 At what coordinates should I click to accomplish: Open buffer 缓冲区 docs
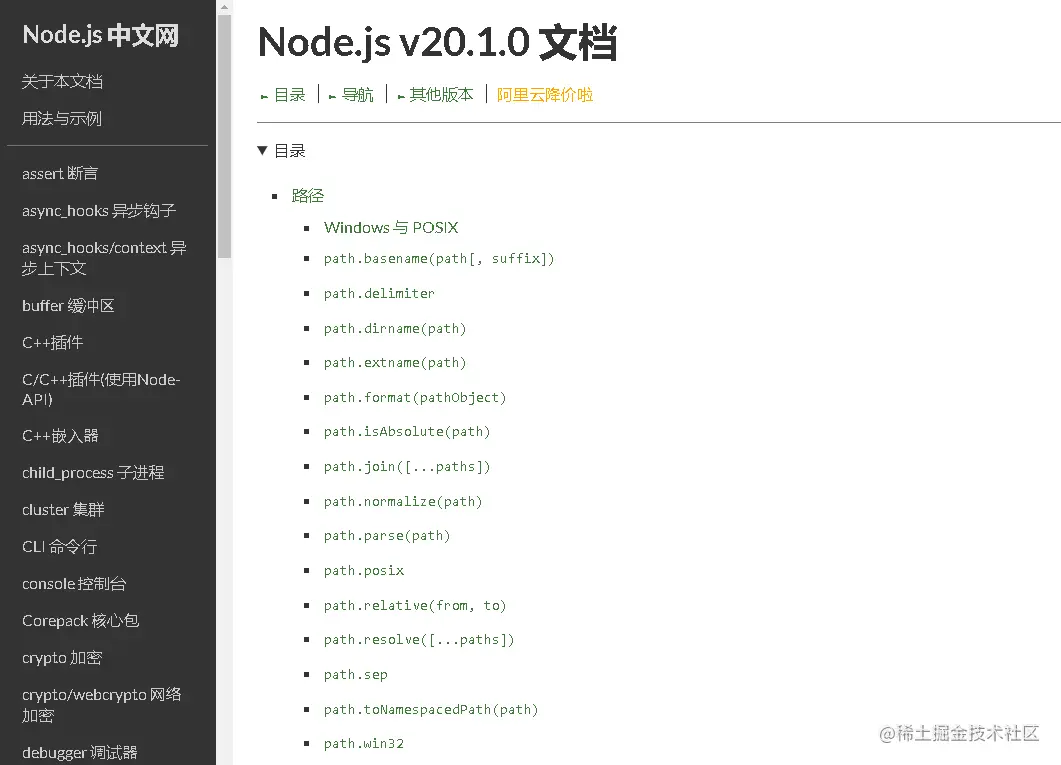(68, 305)
